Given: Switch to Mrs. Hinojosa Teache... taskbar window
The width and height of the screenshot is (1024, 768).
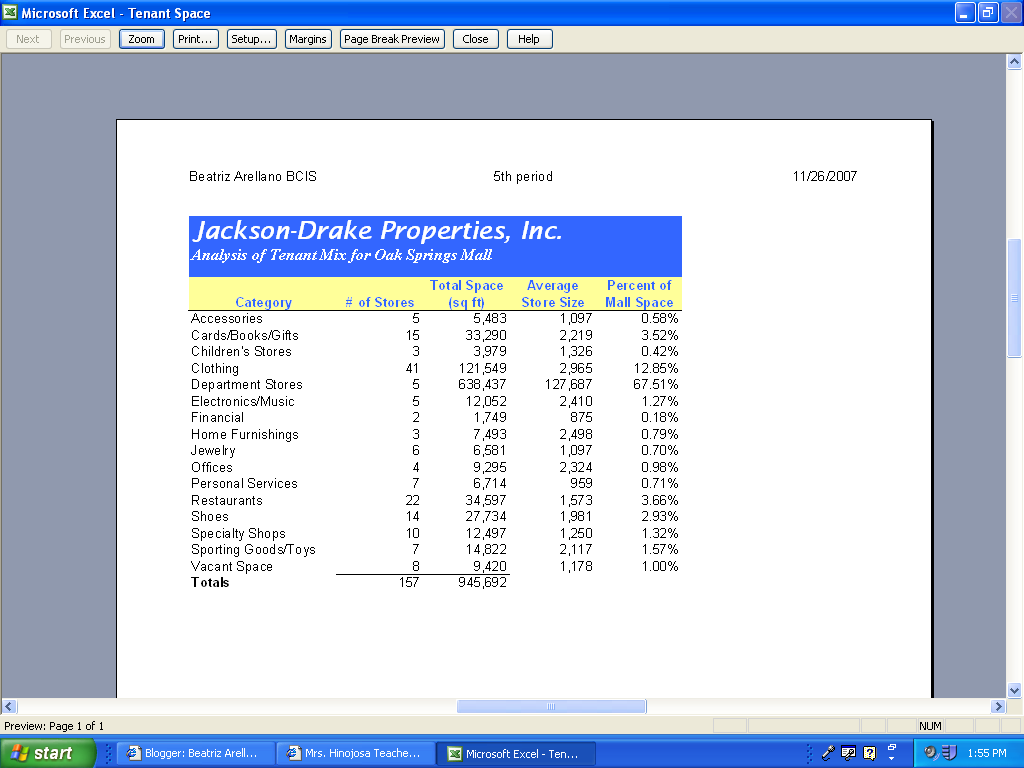Looking at the screenshot, I should 356,754.
